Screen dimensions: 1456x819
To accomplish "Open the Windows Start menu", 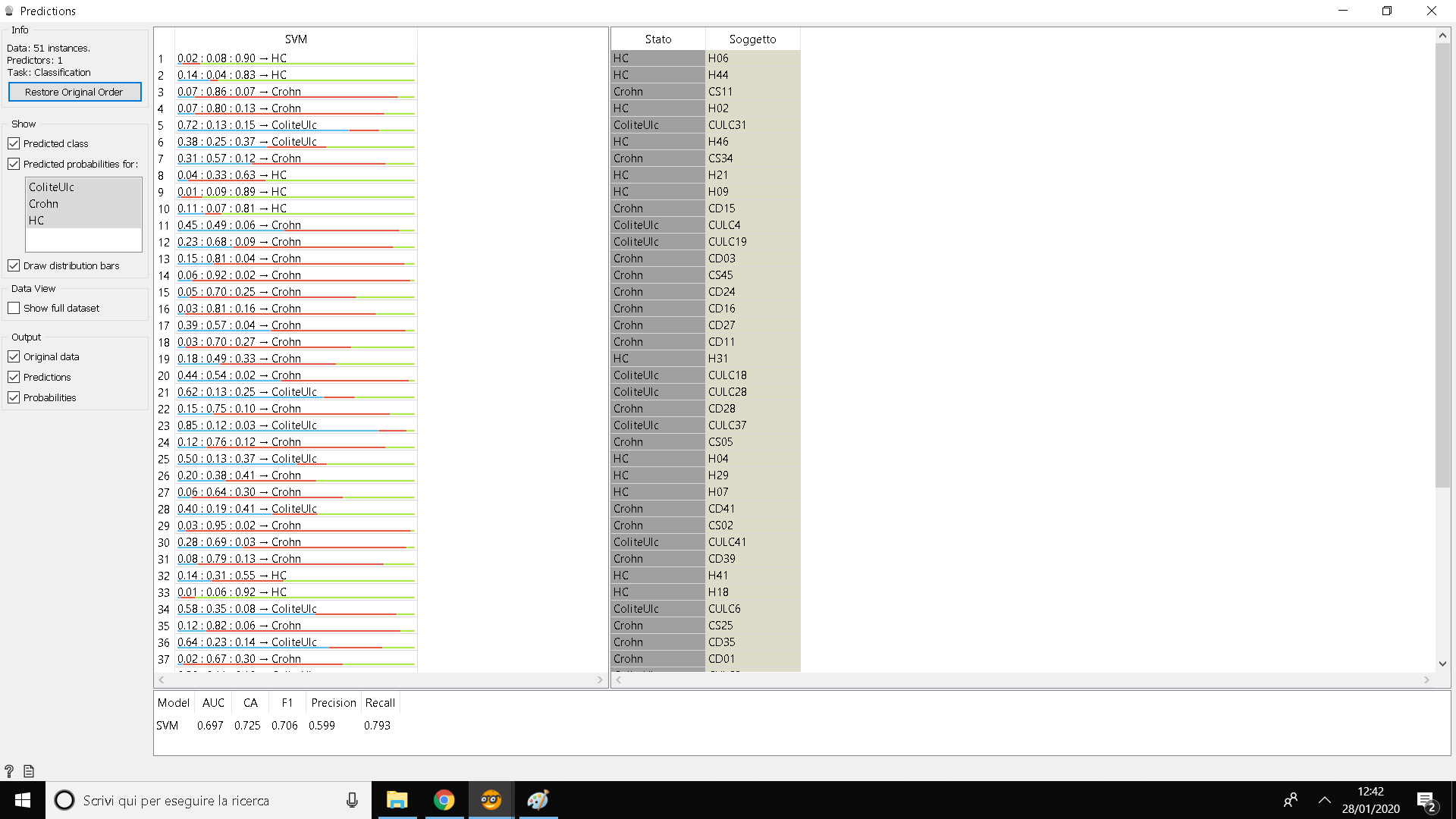I will [x=22, y=800].
